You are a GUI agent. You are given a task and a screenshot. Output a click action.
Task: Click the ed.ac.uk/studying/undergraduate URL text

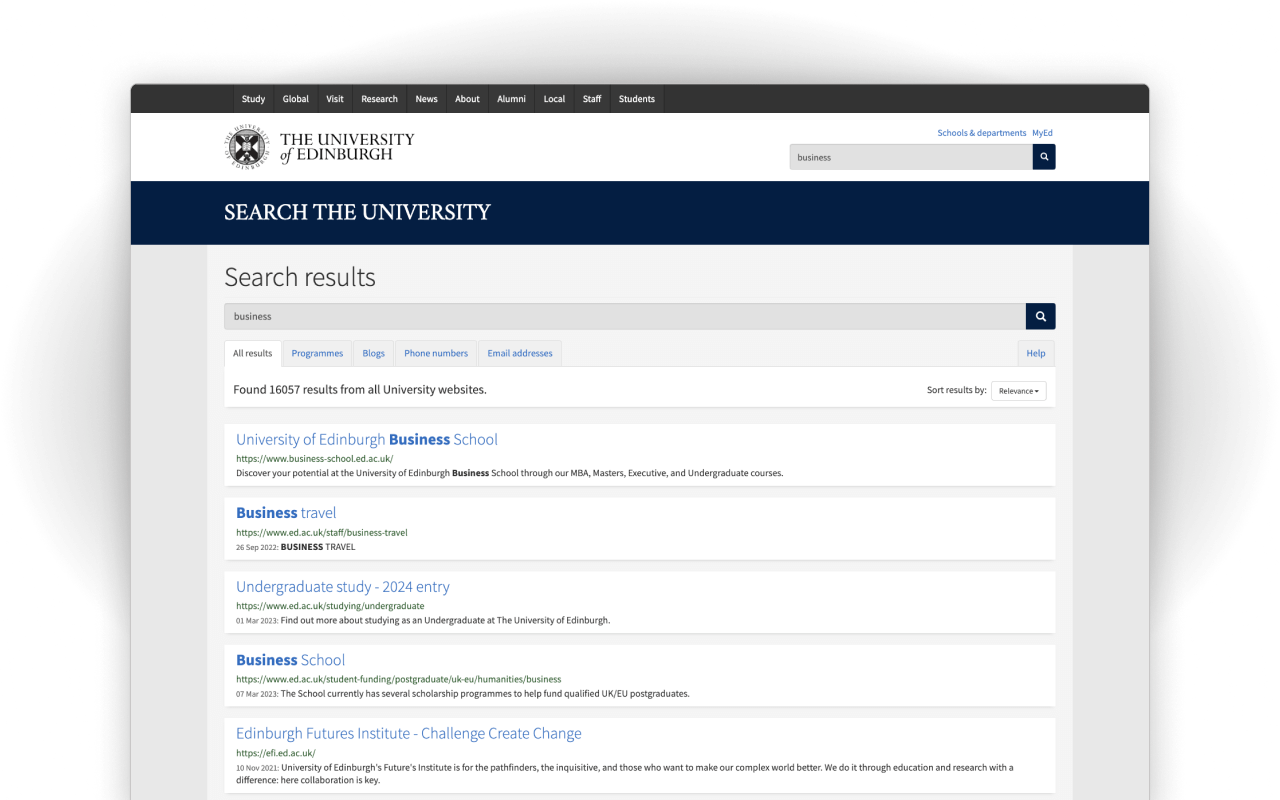pos(330,606)
